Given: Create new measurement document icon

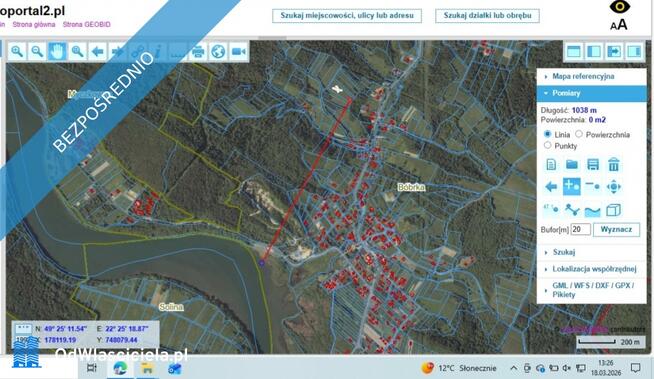Looking at the screenshot, I should point(551,164).
